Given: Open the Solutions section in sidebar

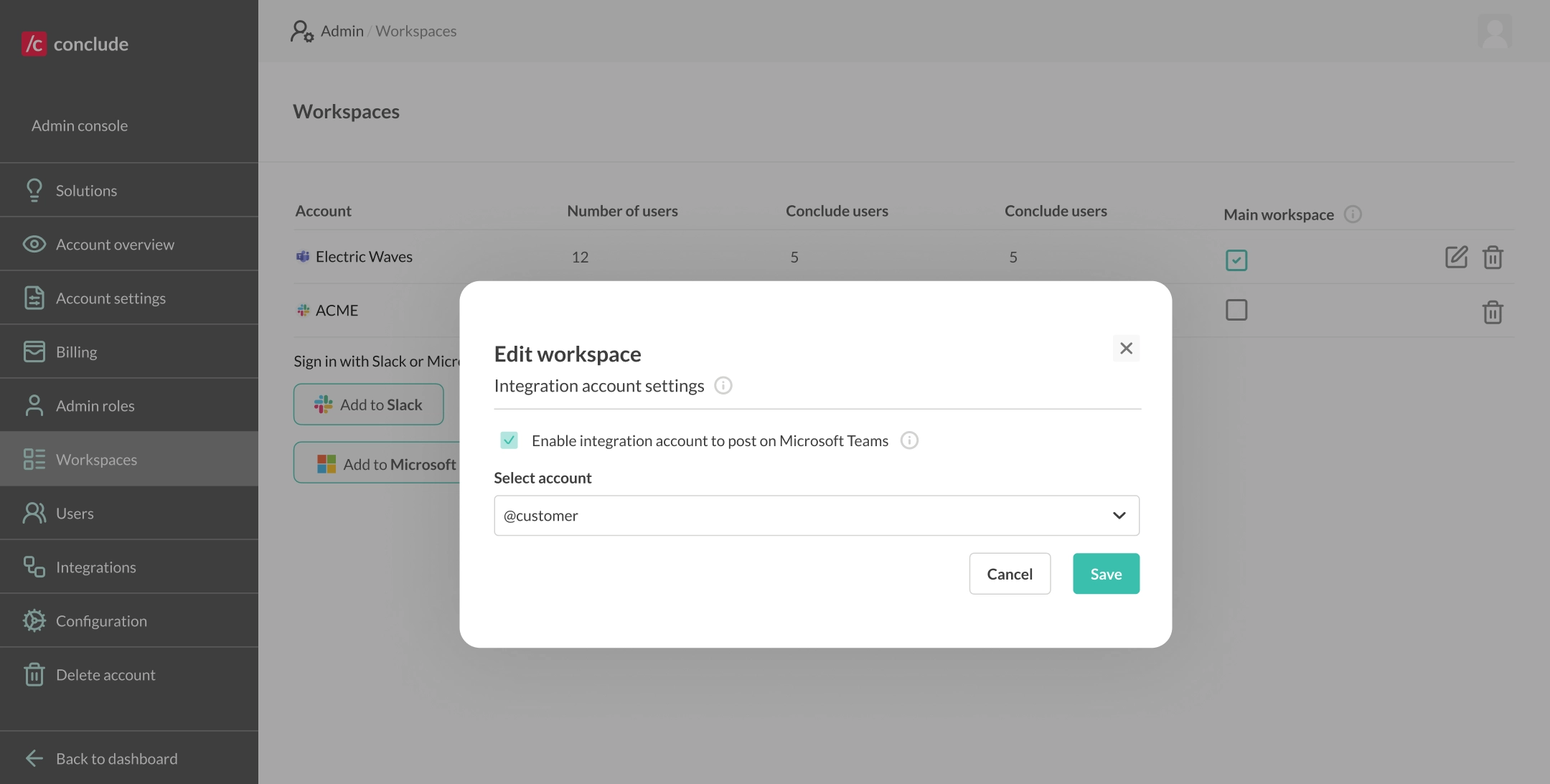Looking at the screenshot, I should pyautogui.click(x=86, y=190).
